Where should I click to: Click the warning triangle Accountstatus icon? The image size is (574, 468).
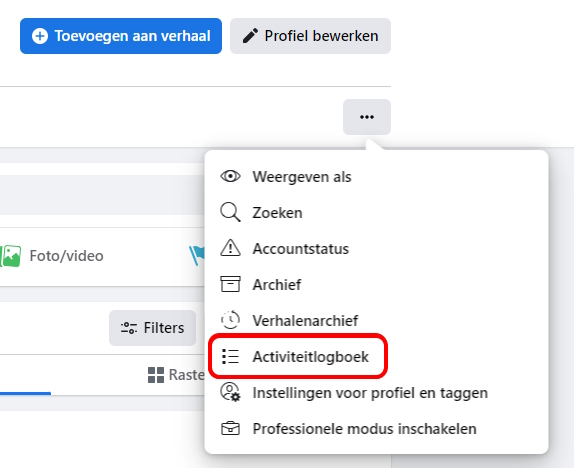(x=230, y=248)
